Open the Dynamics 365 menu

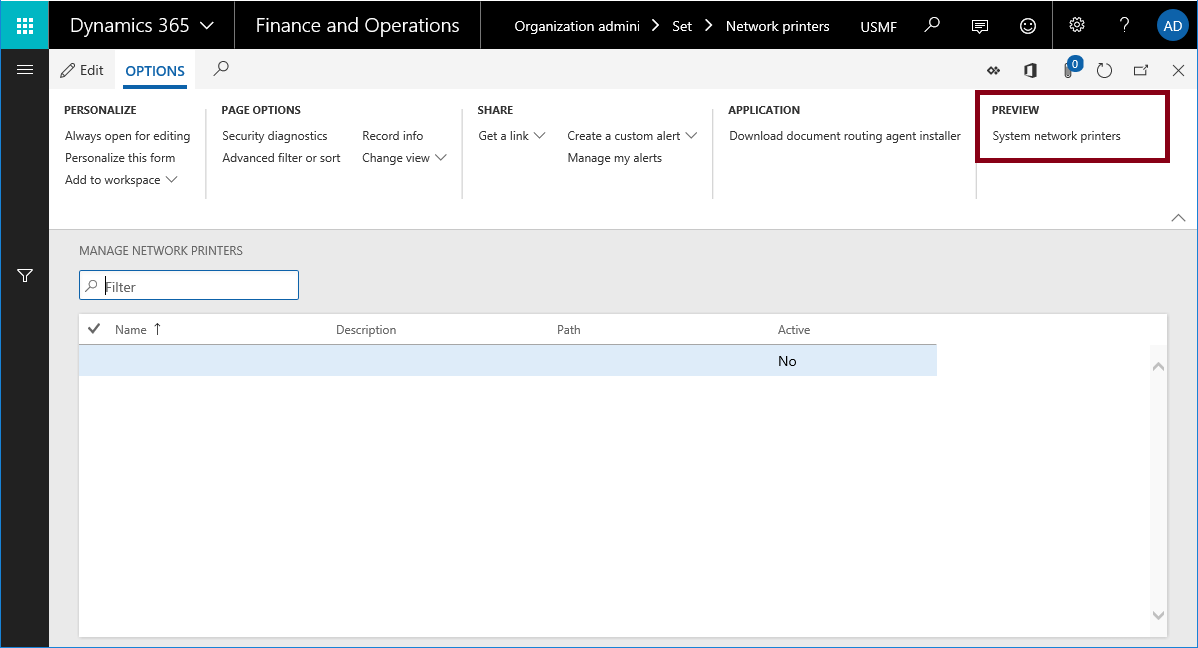(141, 24)
